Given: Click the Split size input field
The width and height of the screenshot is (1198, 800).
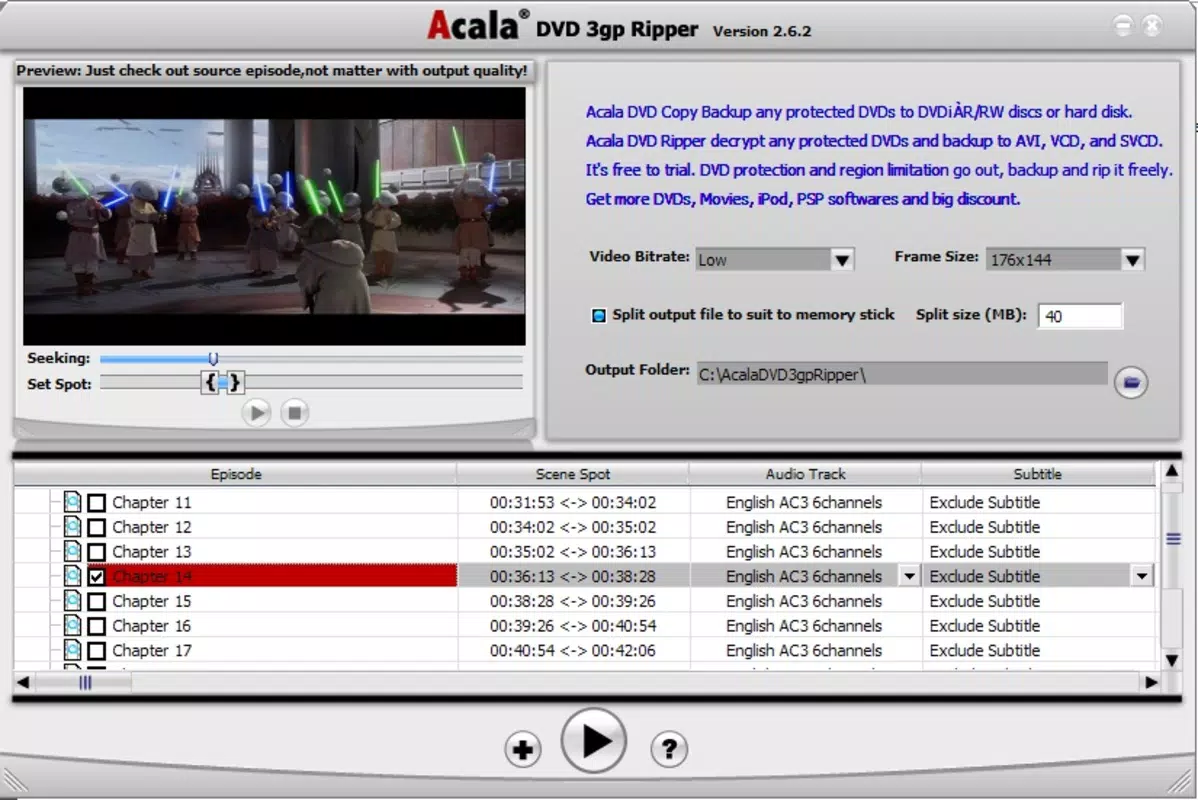Looking at the screenshot, I should [x=1080, y=316].
